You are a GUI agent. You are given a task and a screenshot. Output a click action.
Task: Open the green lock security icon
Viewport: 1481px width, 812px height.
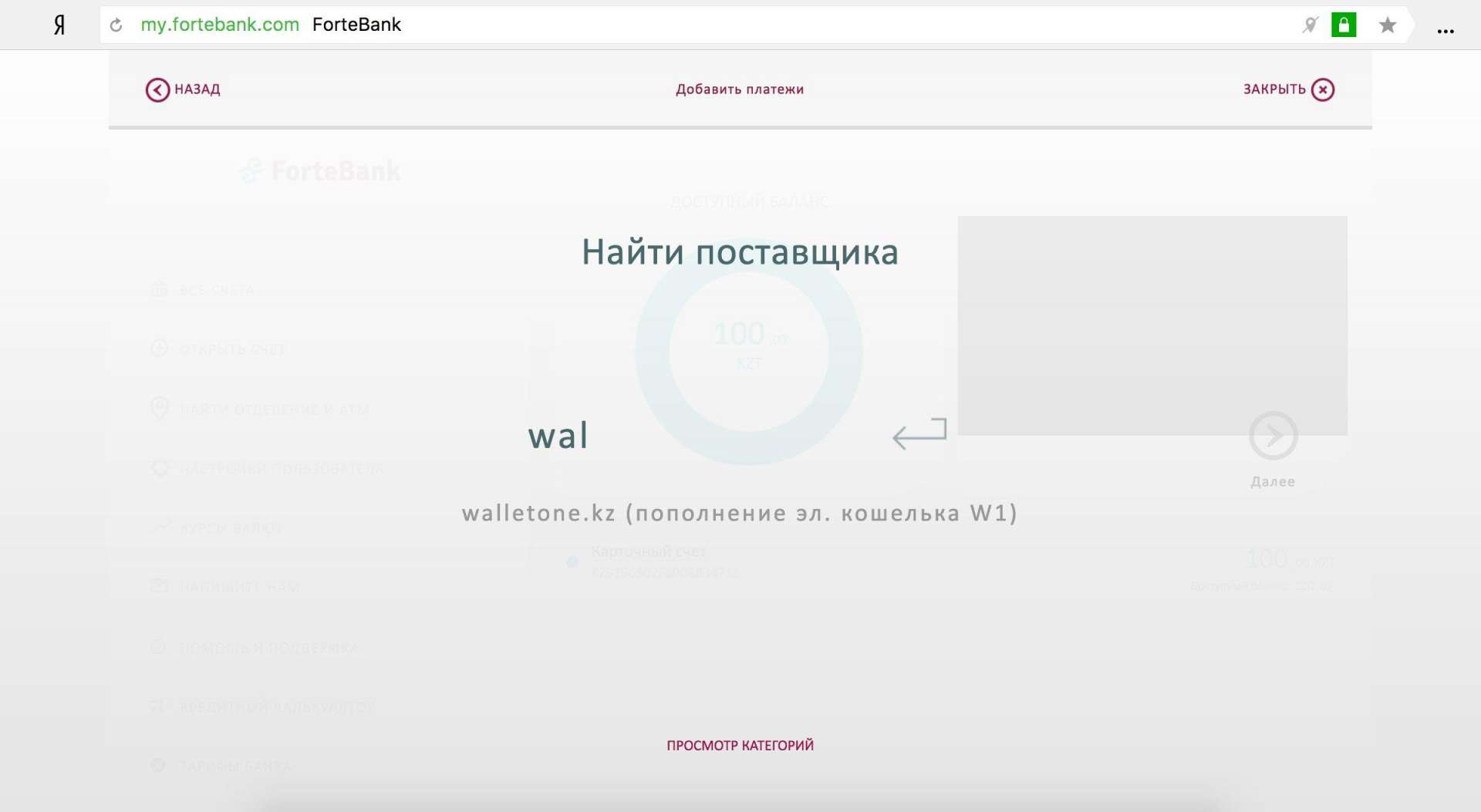pyautogui.click(x=1343, y=25)
